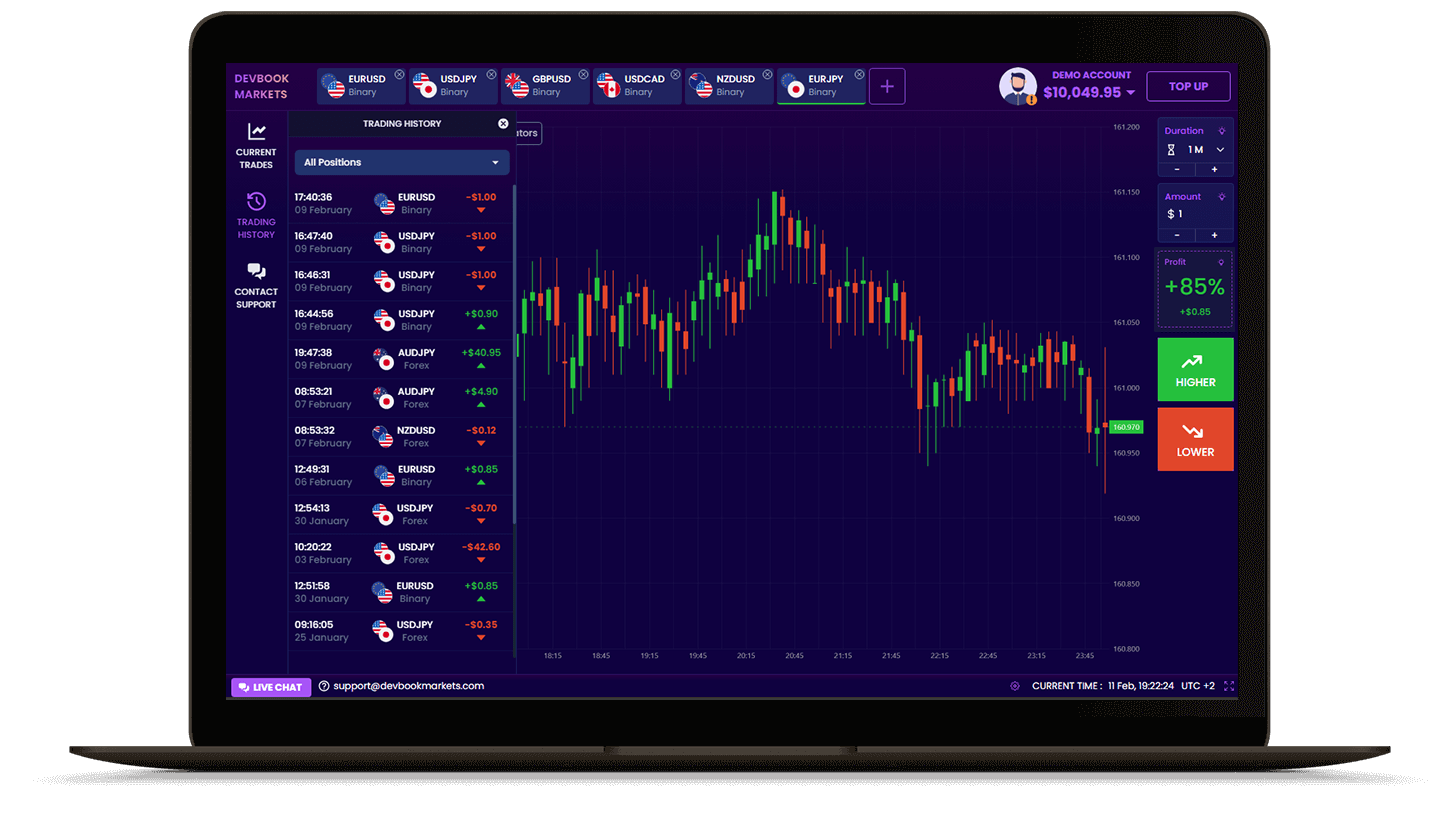Click the Amount input field
1440x822 pixels.
click(x=1196, y=214)
